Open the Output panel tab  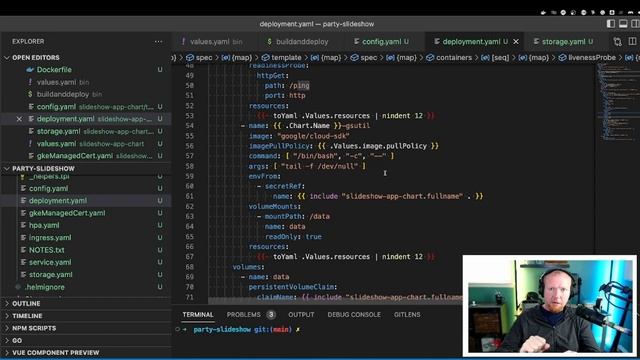point(301,315)
